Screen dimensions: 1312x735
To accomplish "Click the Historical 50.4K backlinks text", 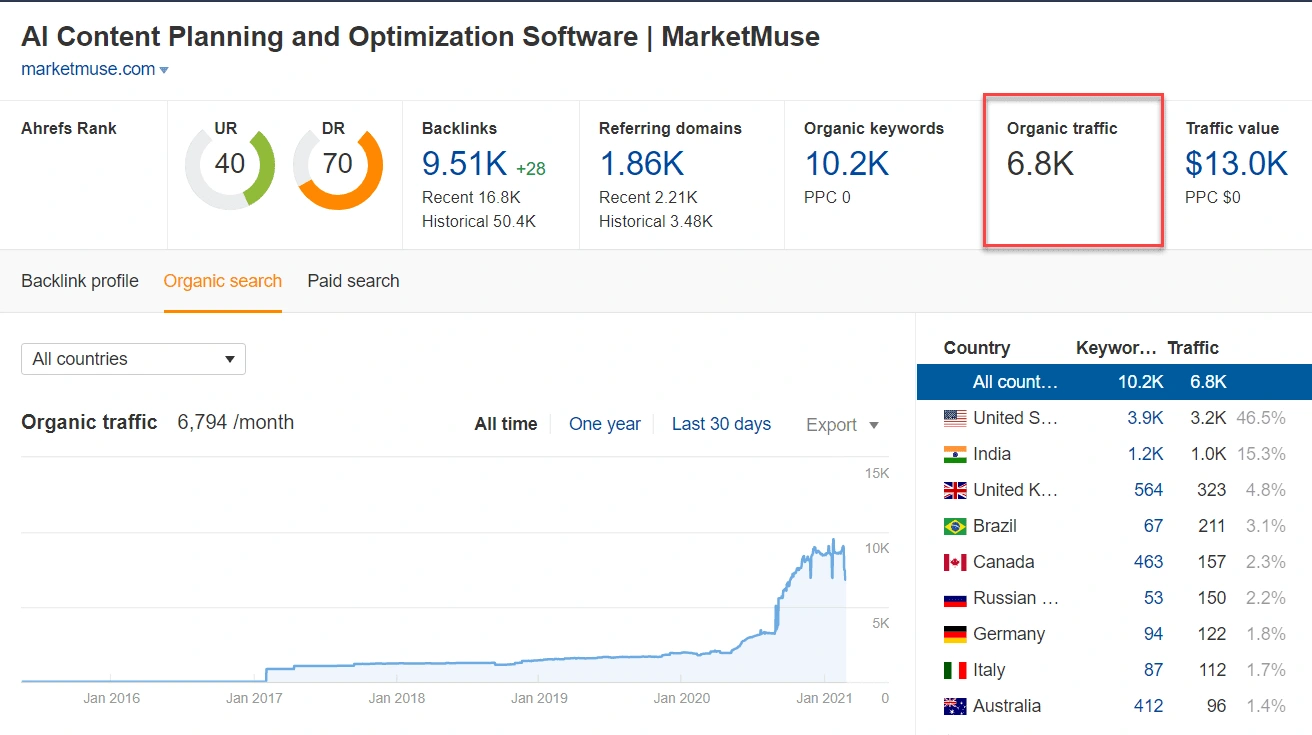I will coord(479,222).
